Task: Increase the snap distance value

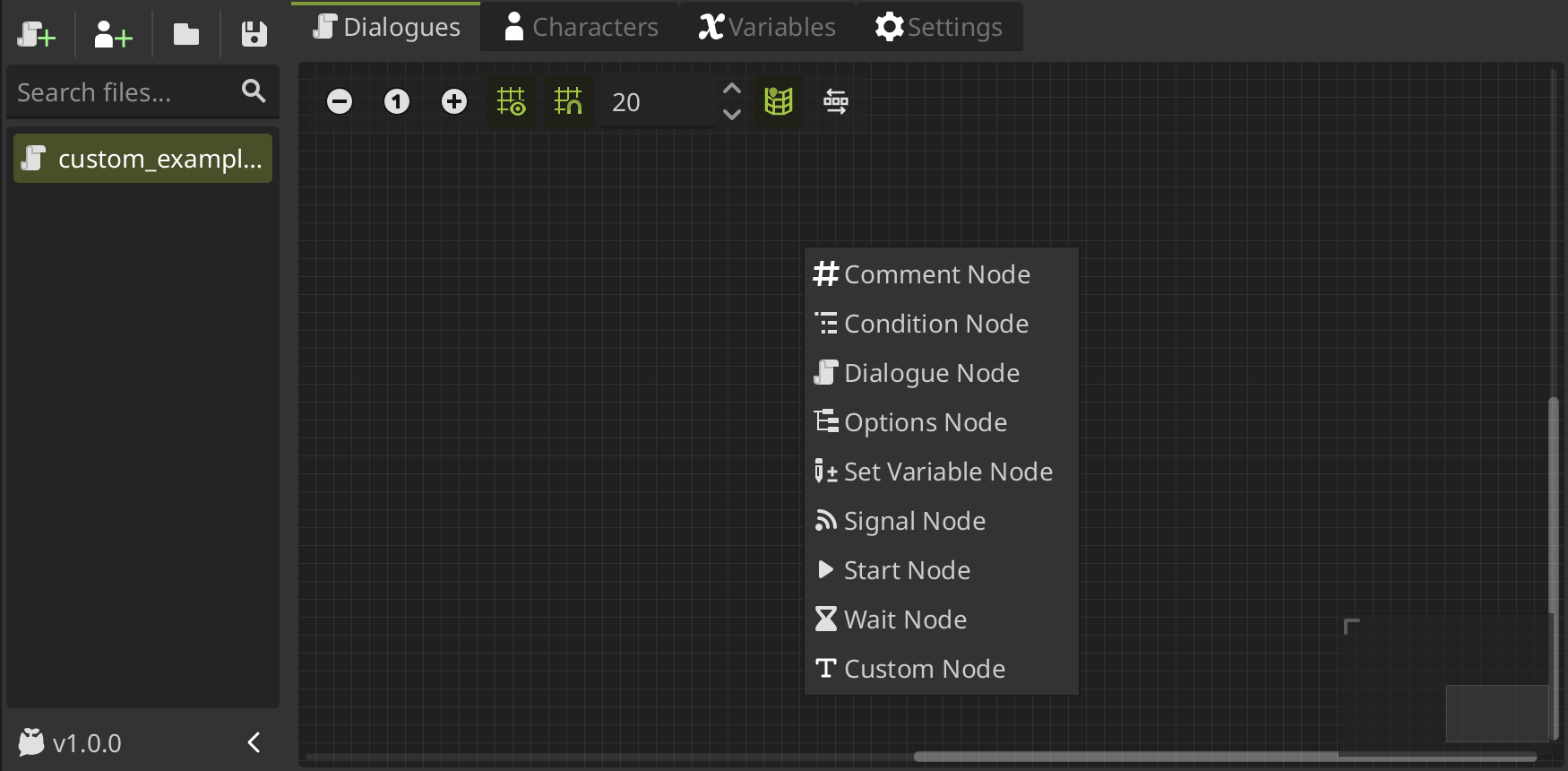Action: point(732,89)
